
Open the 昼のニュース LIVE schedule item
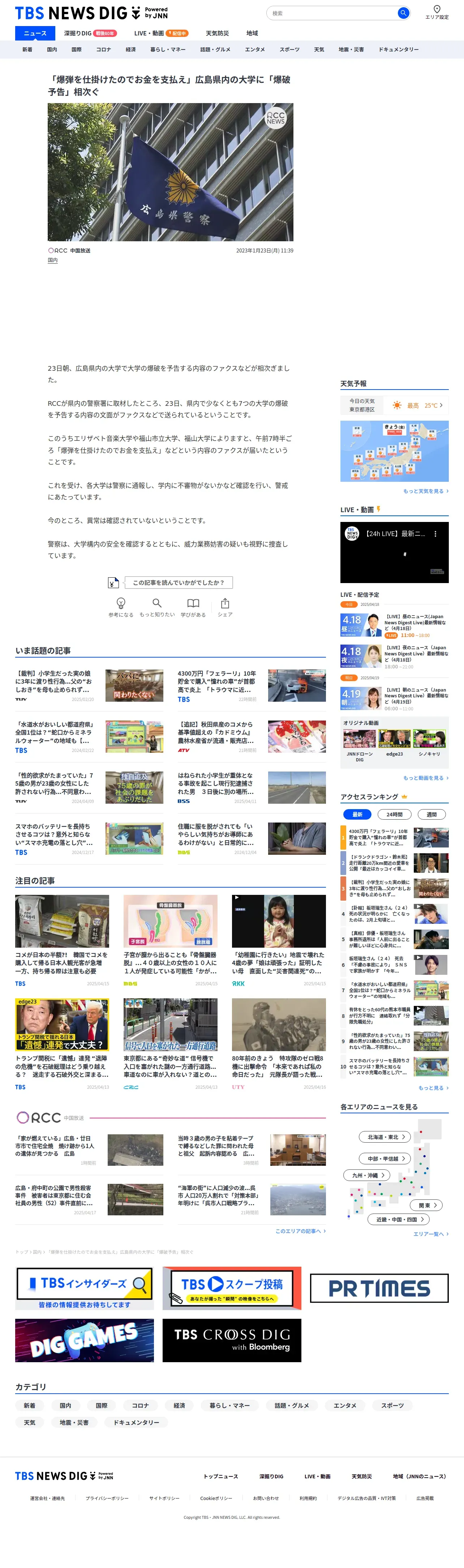(395, 626)
